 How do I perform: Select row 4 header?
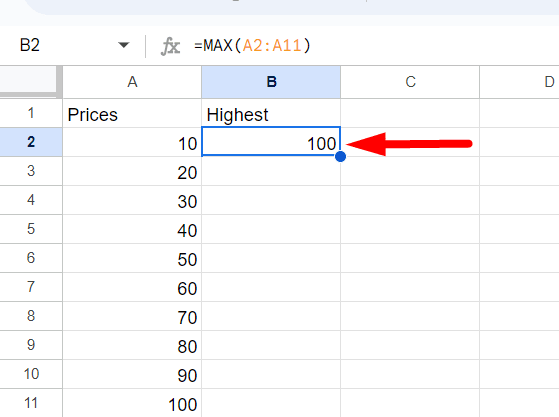[x=31, y=200]
